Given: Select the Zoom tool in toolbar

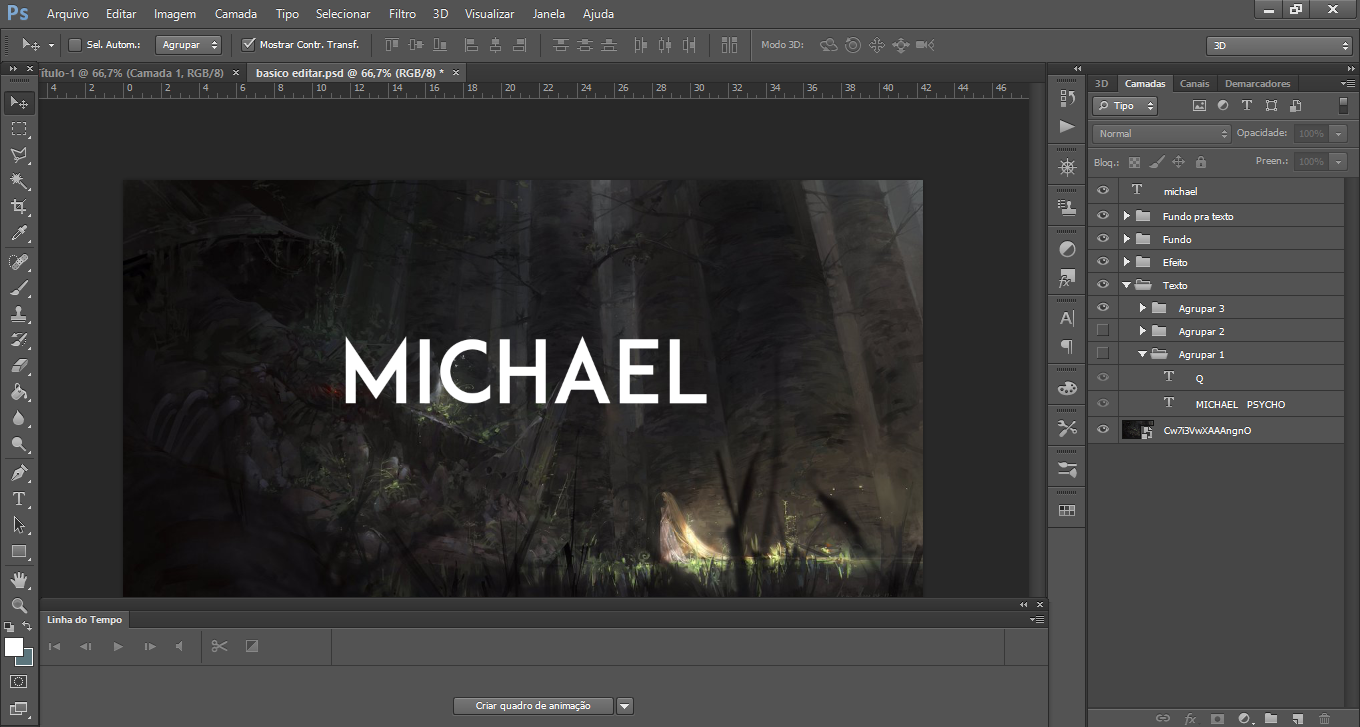Looking at the screenshot, I should pyautogui.click(x=18, y=606).
